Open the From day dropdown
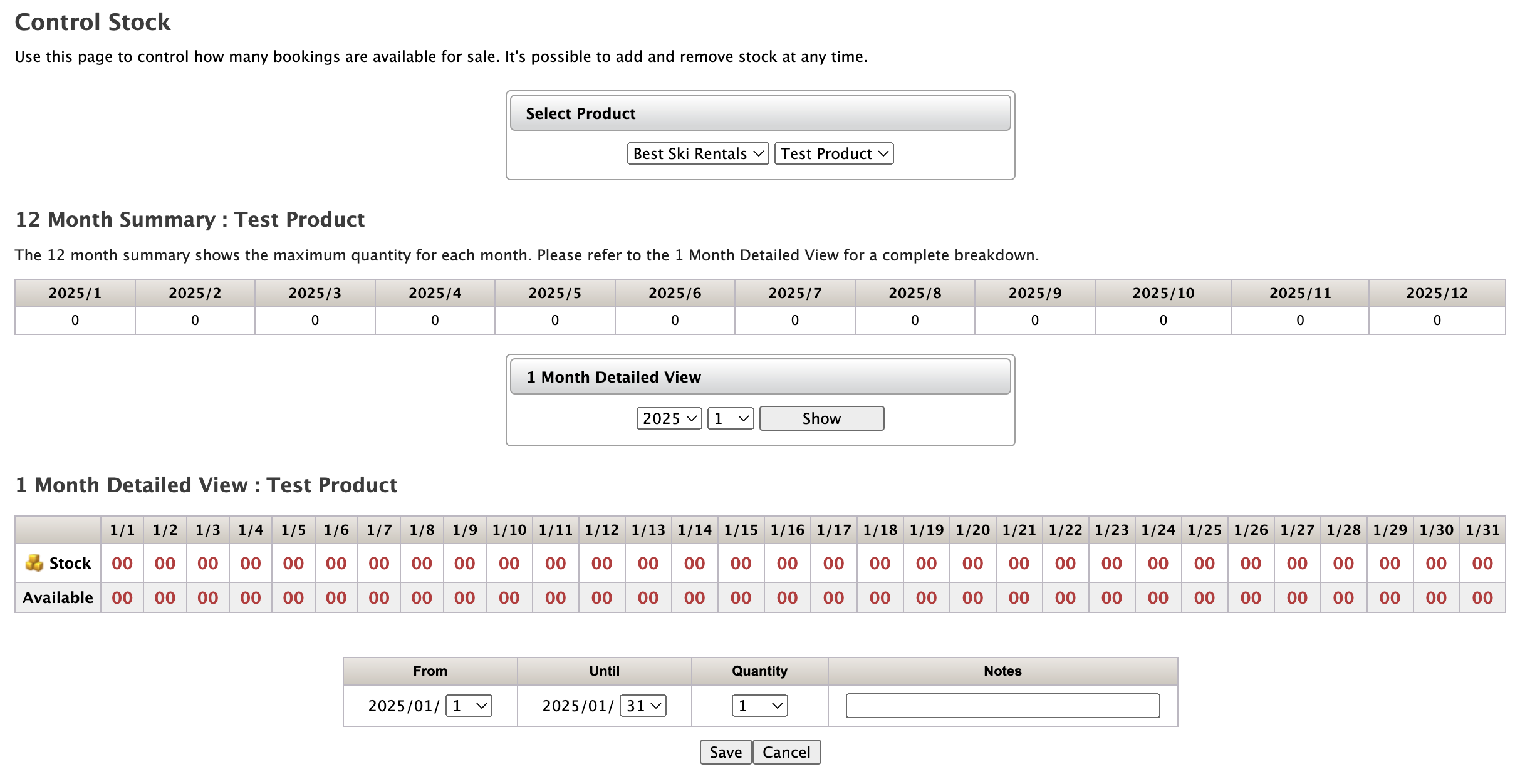The width and height of the screenshot is (1520, 784). click(469, 706)
